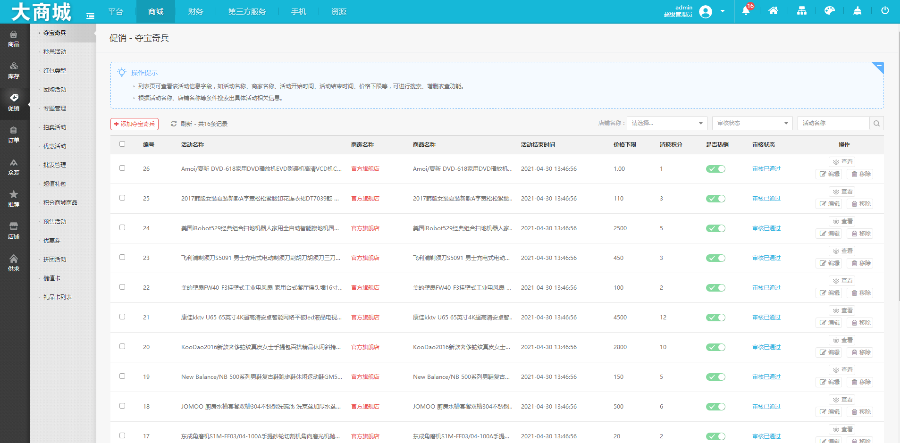Image resolution: width=900 pixels, height=443 pixels.
Task: Delete the Amoi DVD-618 promotion row
Action: (x=860, y=174)
